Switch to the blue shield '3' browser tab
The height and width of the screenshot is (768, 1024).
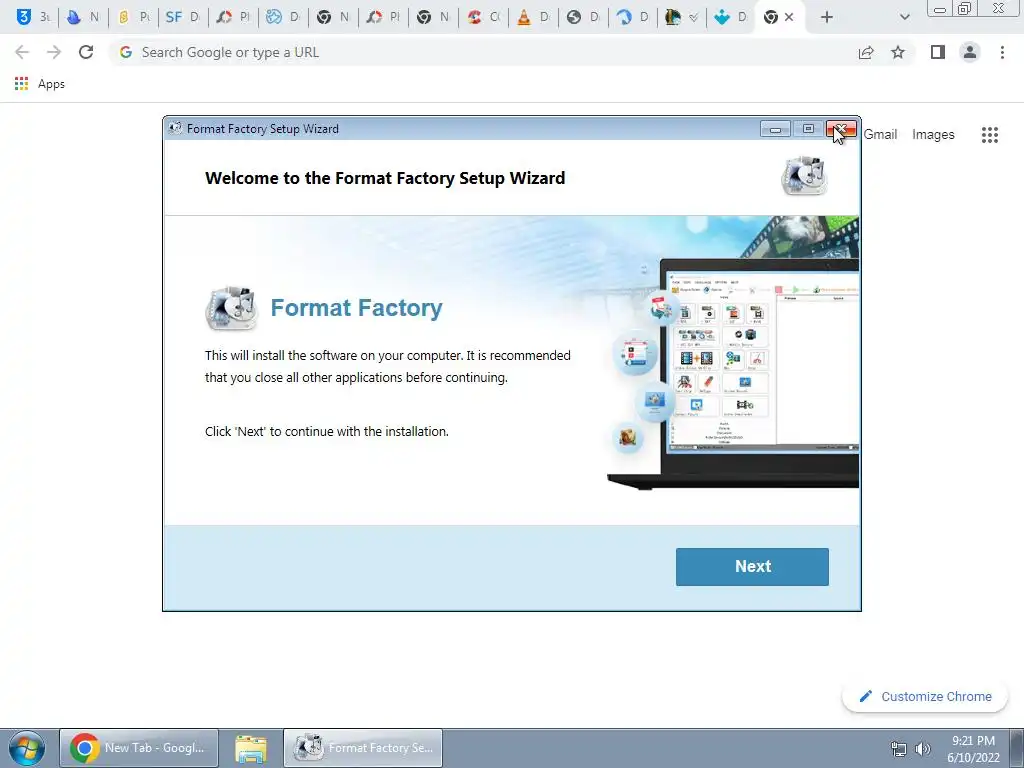coord(33,17)
